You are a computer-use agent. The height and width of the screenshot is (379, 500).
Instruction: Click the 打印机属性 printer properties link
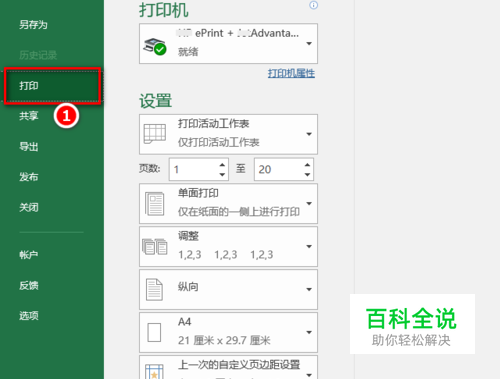pyautogui.click(x=291, y=73)
